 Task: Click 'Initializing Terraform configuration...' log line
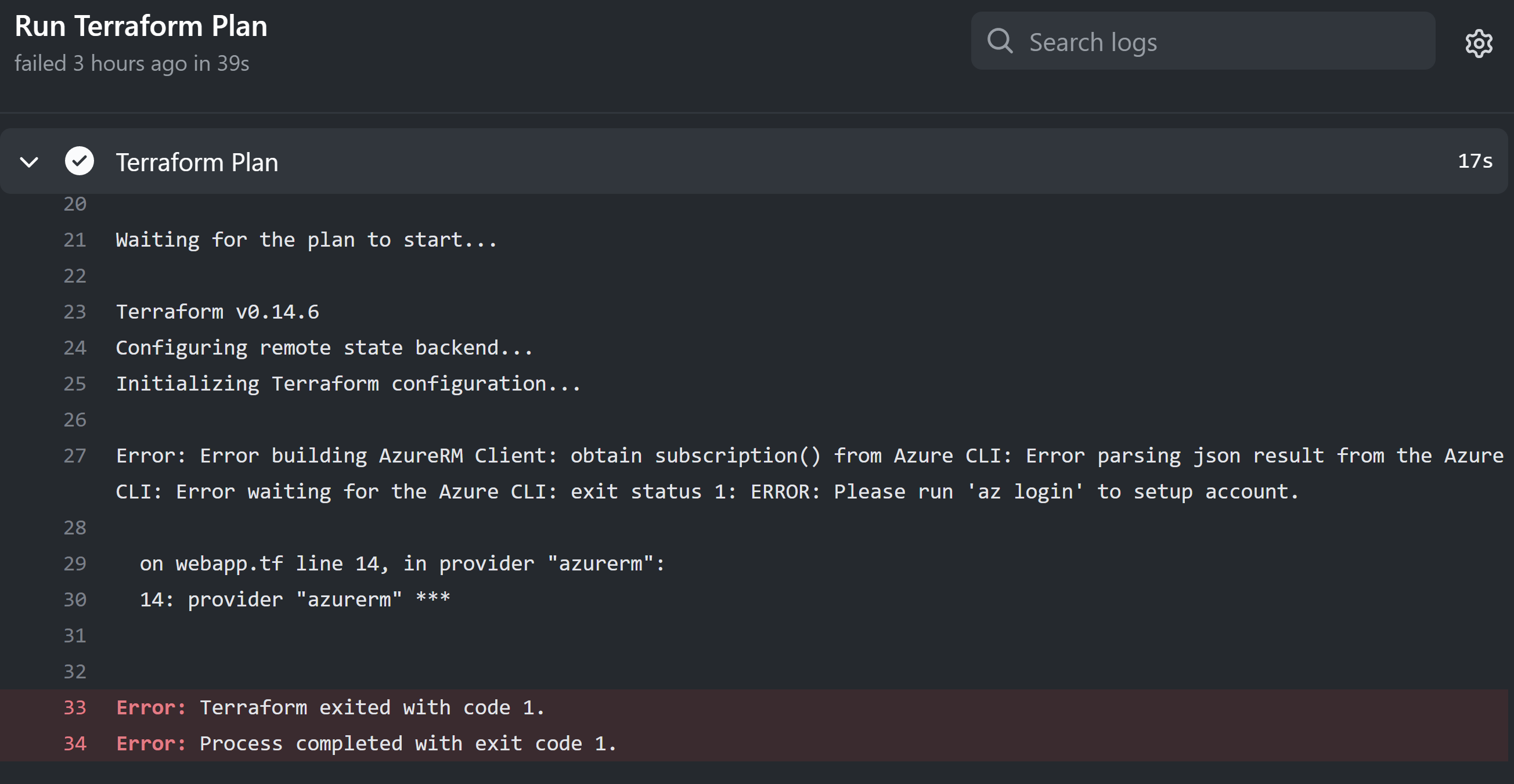pos(348,384)
